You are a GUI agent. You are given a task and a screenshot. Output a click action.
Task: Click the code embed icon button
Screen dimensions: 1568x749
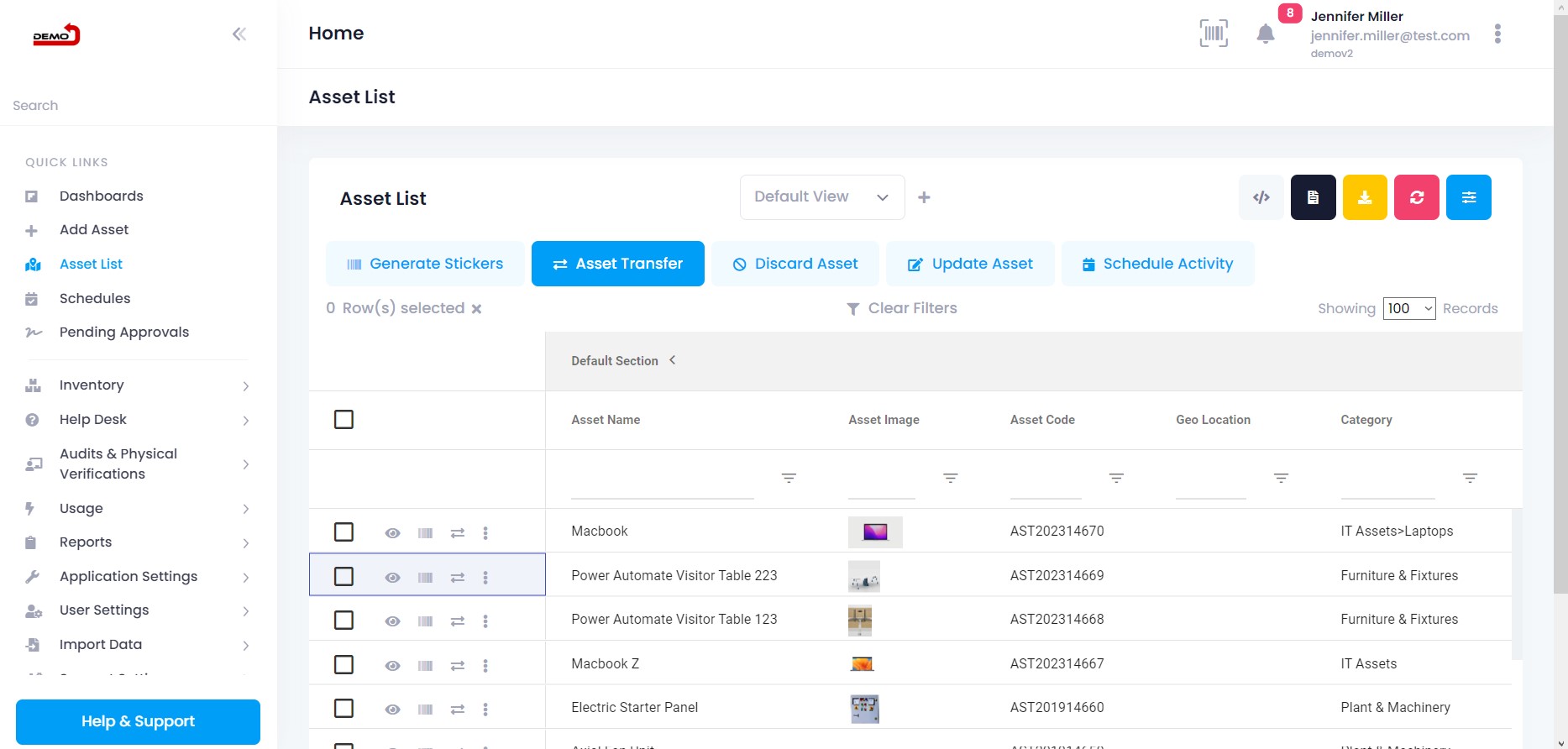[x=1261, y=197]
